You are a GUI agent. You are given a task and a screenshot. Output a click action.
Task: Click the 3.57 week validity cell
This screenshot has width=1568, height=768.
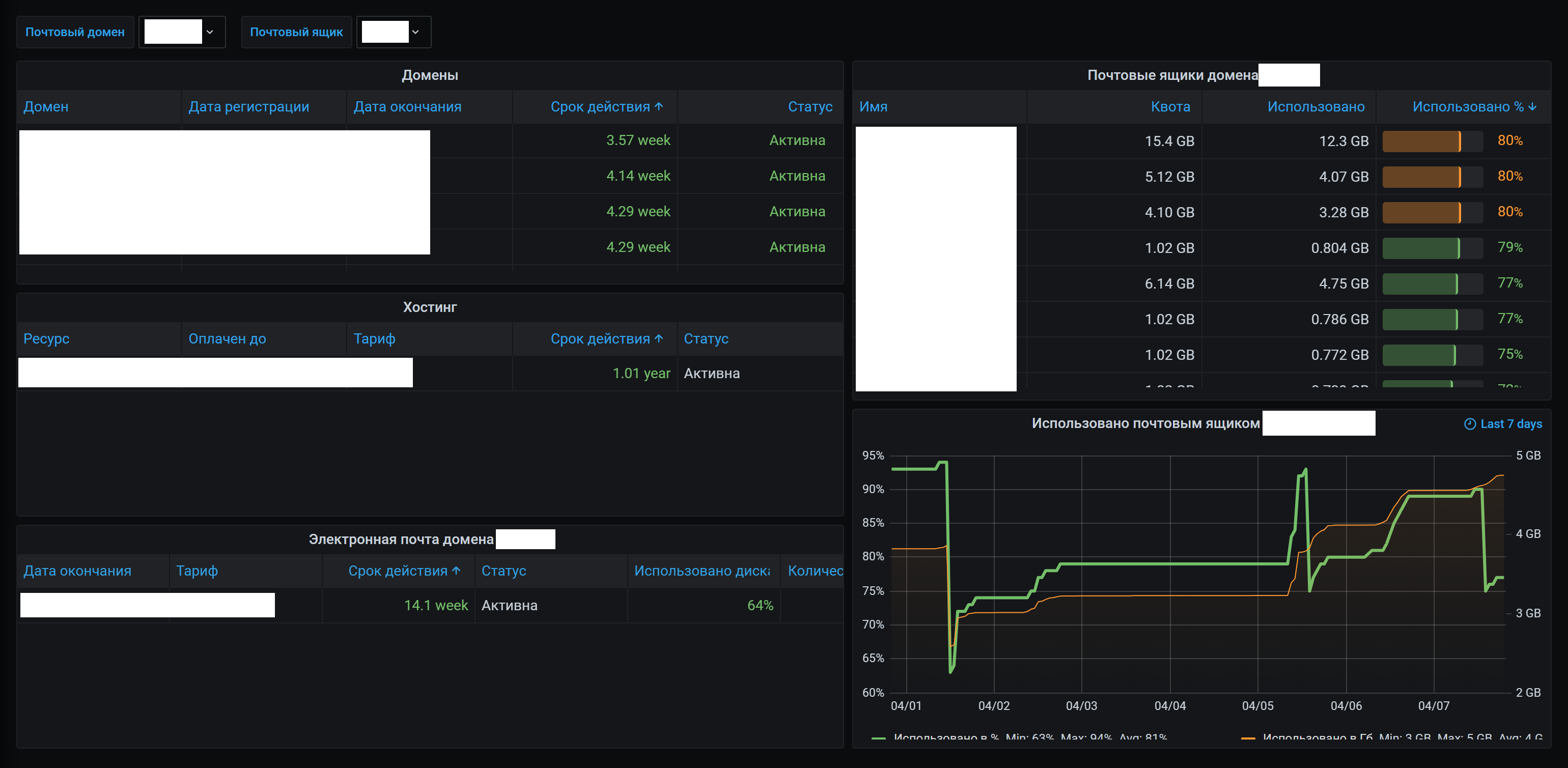637,140
